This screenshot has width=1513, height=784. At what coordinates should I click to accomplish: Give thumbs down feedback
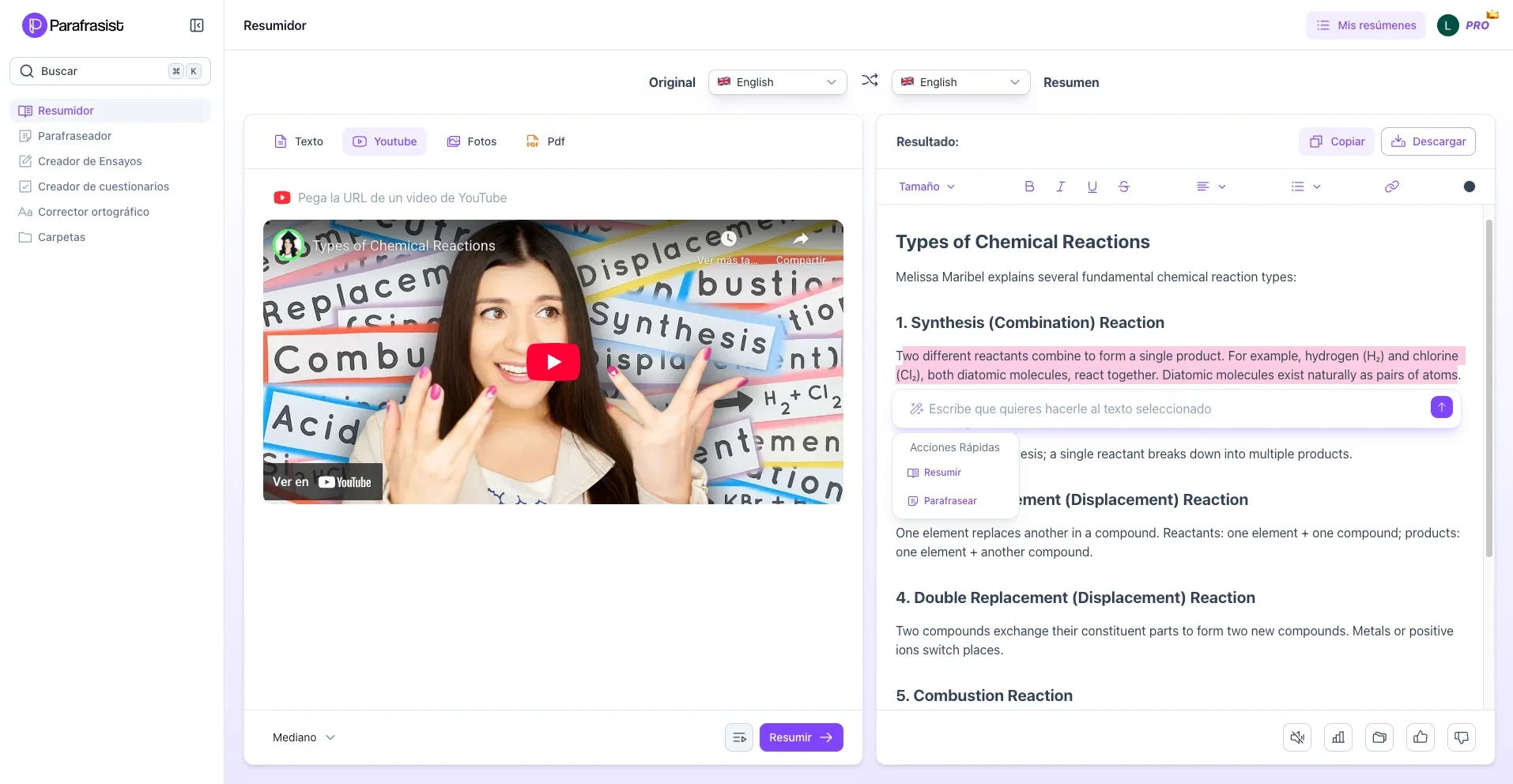click(1462, 737)
